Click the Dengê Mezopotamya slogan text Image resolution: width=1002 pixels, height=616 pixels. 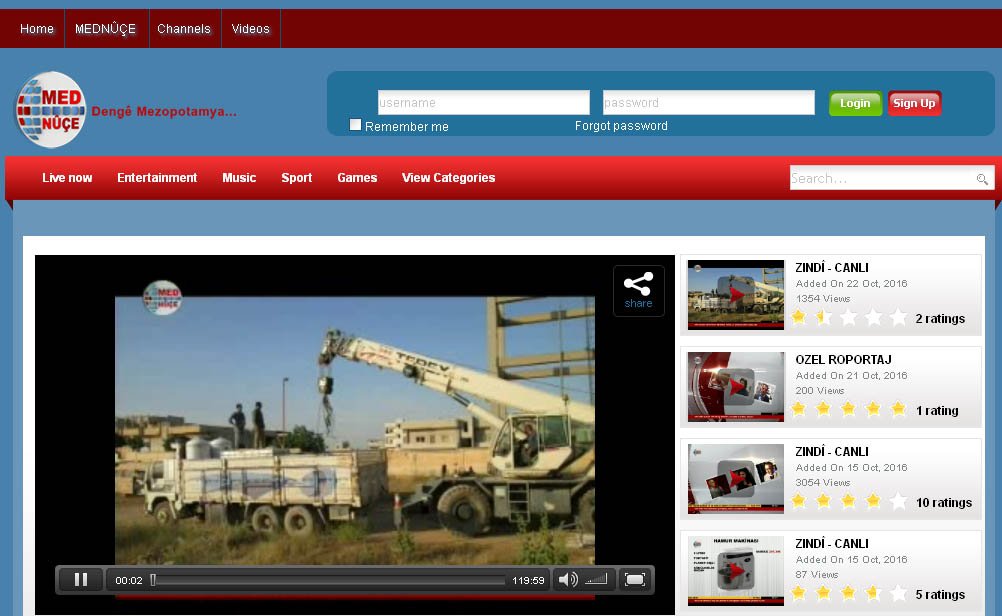tap(164, 111)
